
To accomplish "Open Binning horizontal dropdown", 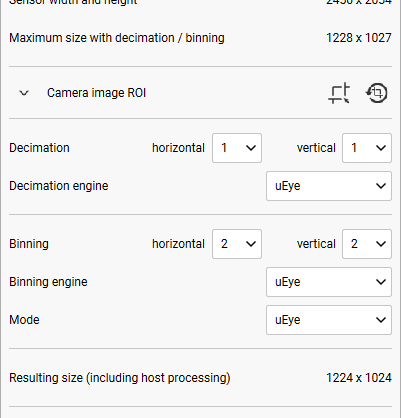I will [x=237, y=244].
